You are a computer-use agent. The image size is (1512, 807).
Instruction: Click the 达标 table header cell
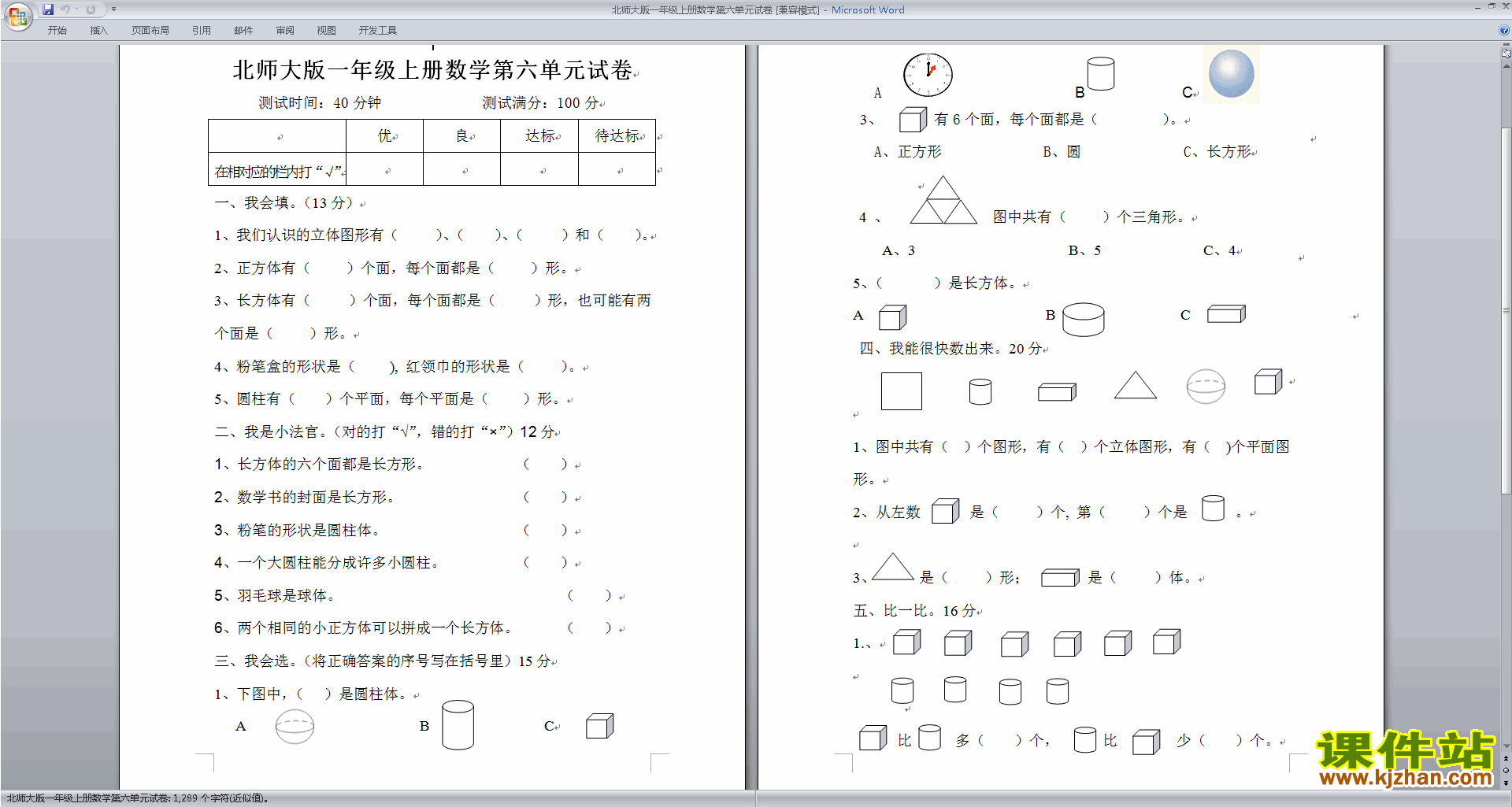click(539, 135)
